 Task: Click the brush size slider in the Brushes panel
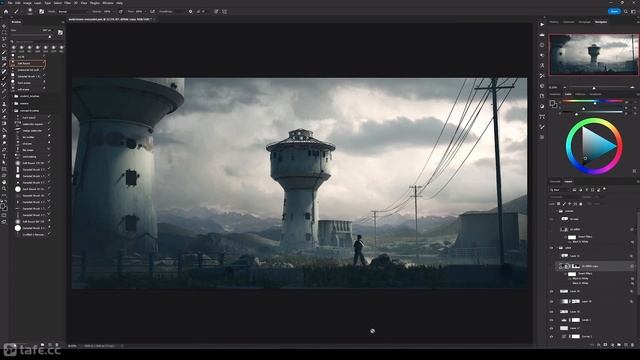click(x=31, y=36)
